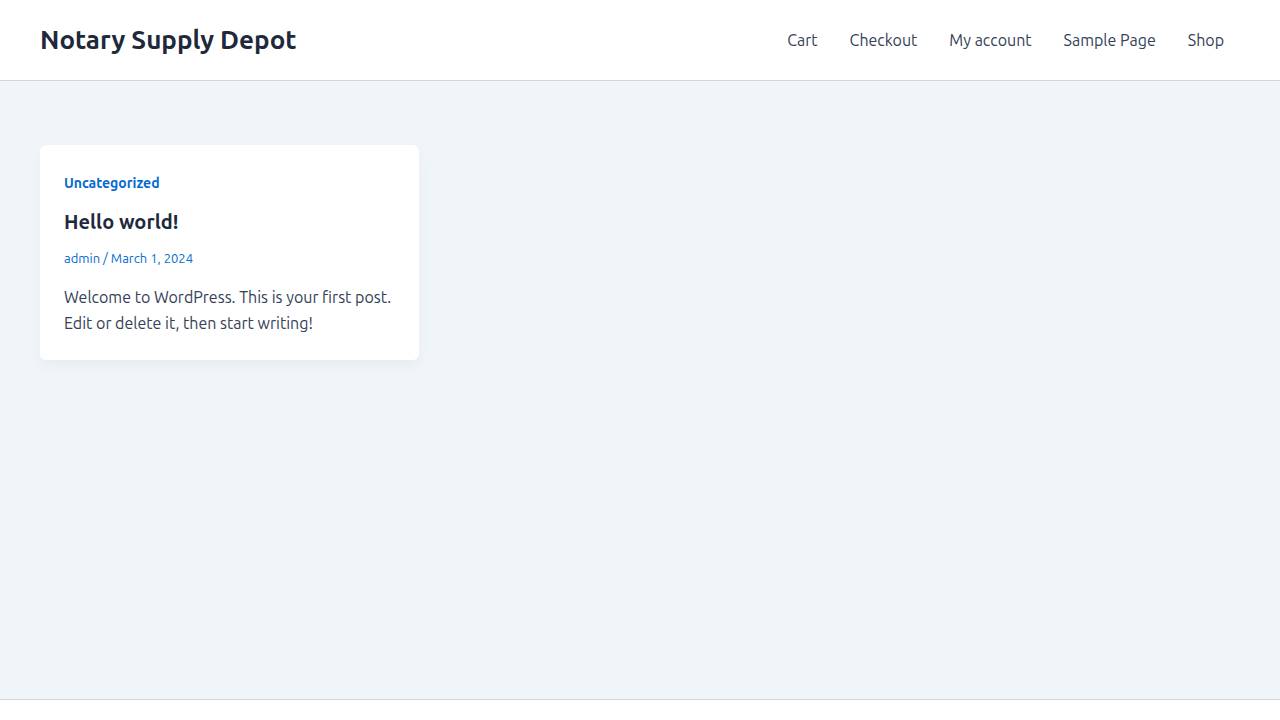
Task: Open the Checkout menu item
Action: tap(883, 40)
